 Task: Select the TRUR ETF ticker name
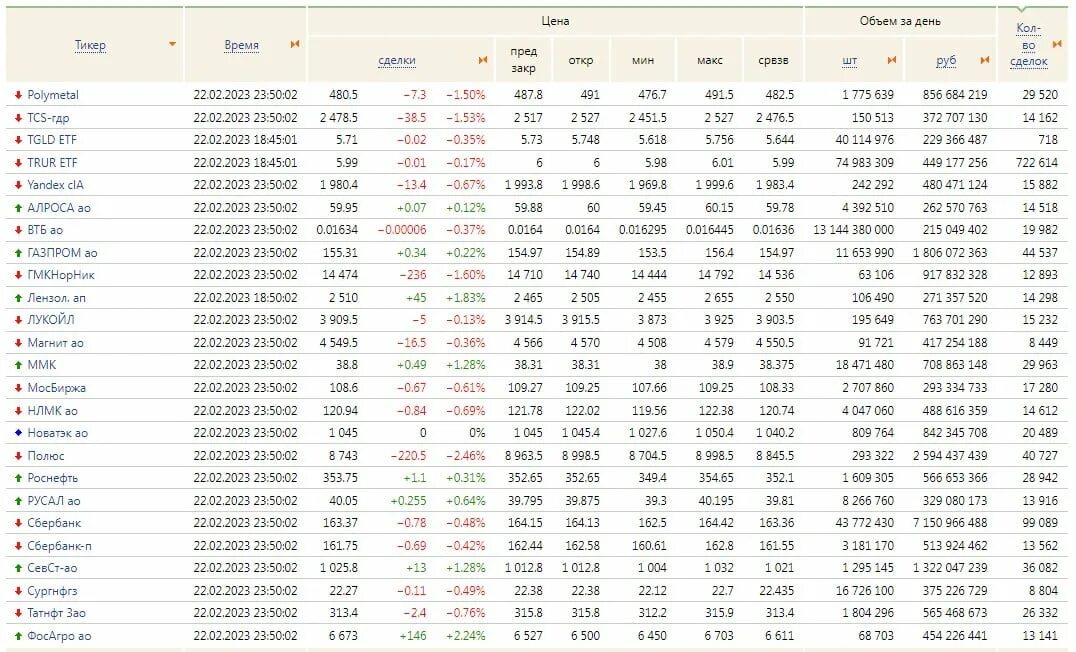52,163
